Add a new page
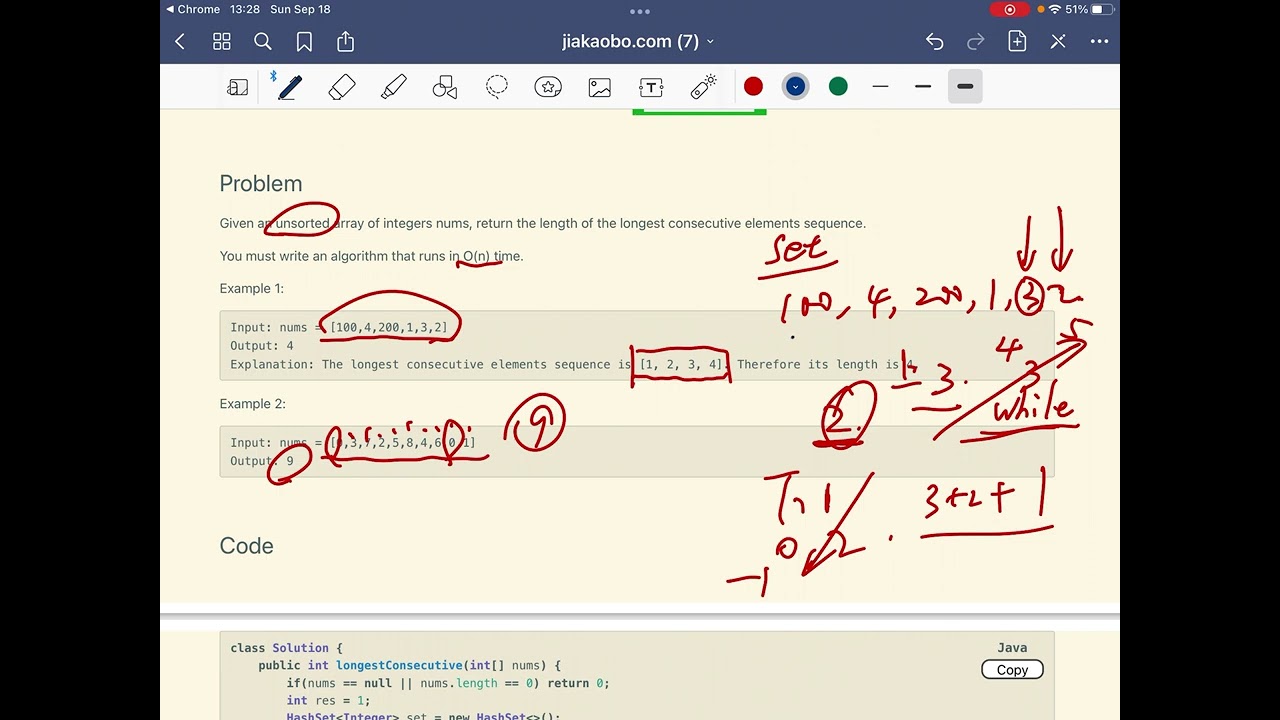 (x=1017, y=42)
